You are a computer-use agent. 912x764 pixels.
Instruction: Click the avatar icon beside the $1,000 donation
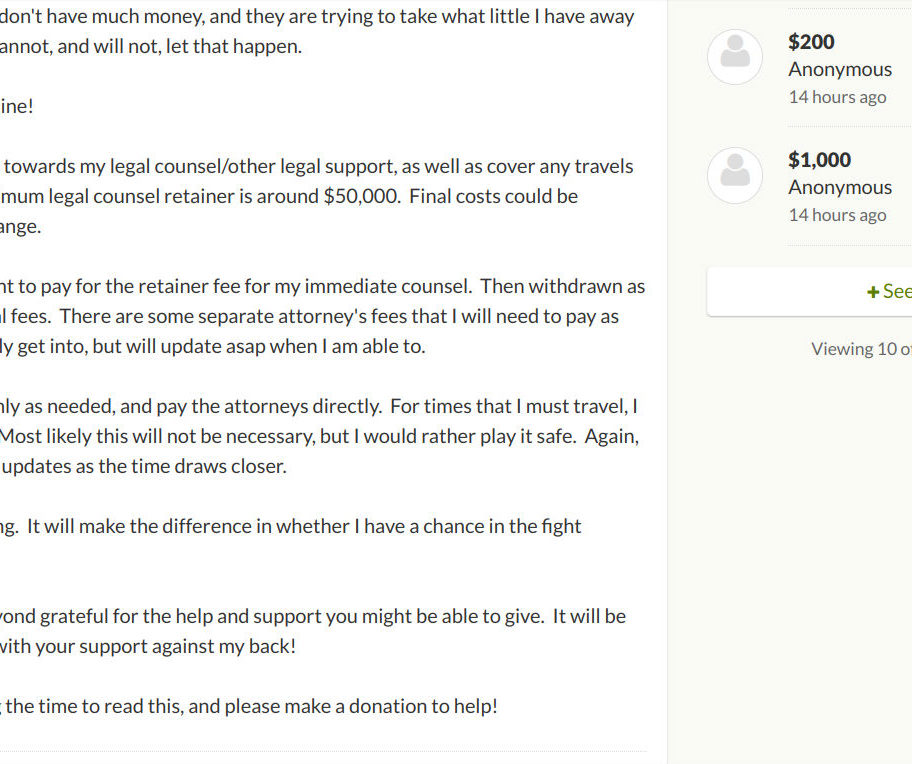[735, 175]
